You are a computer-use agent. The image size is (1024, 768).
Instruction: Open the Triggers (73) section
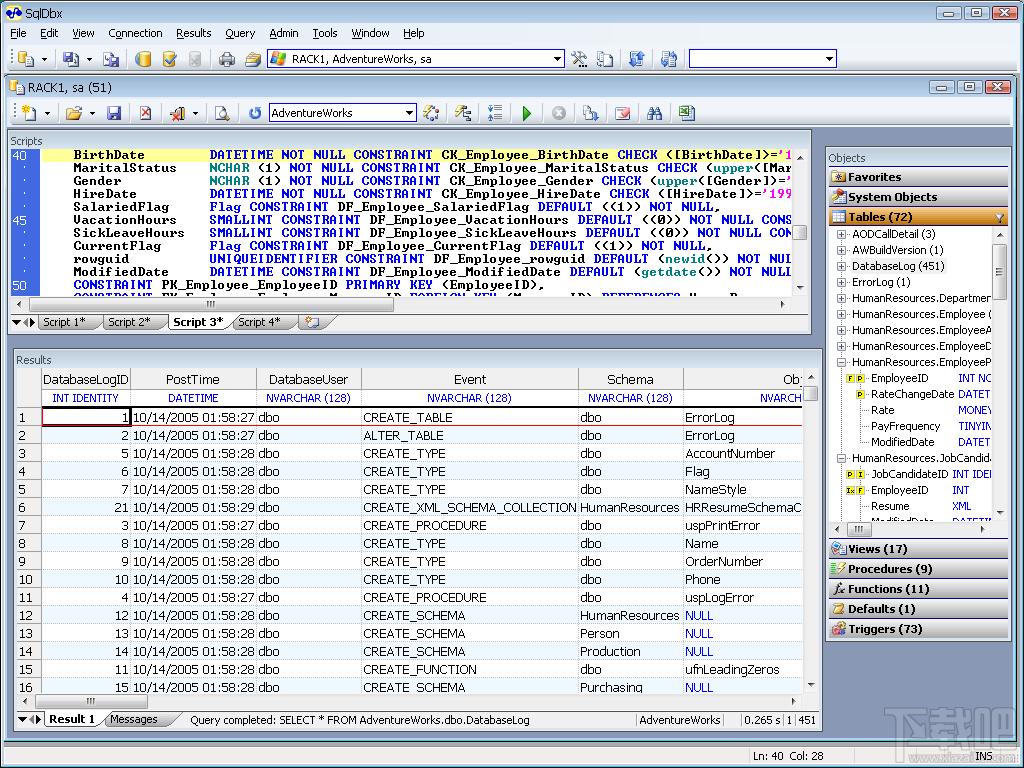(x=919, y=630)
